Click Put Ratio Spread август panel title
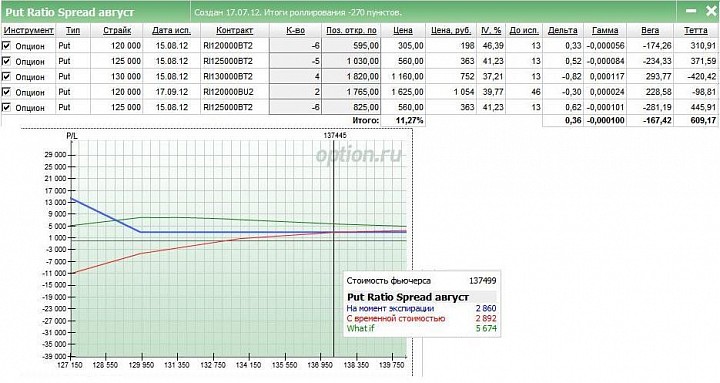Viewport: 720px width, 383px height. tap(70, 12)
